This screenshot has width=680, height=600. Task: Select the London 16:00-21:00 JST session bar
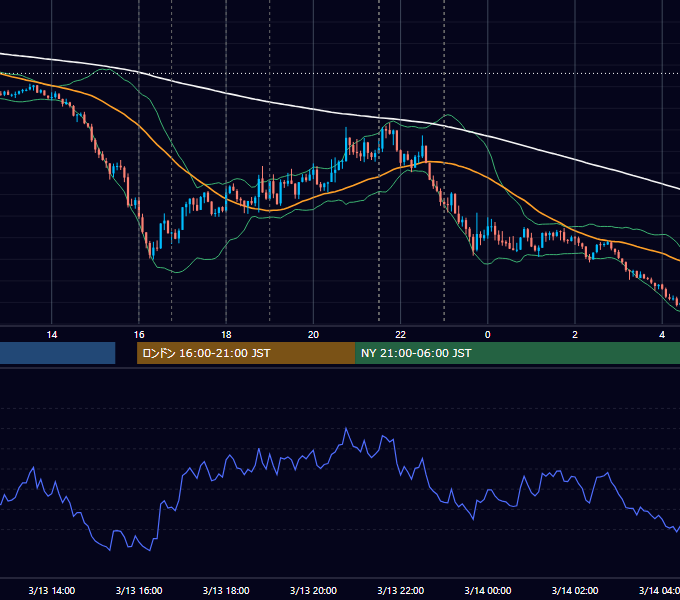(x=246, y=353)
